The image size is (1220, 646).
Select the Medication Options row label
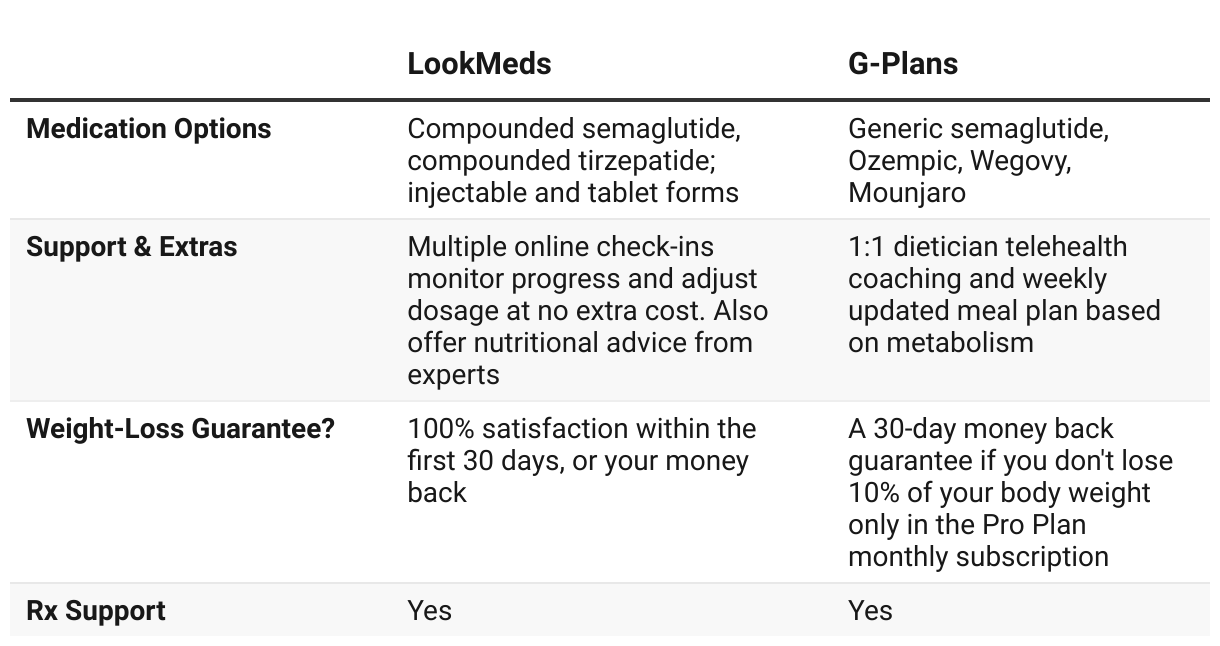[x=149, y=129]
